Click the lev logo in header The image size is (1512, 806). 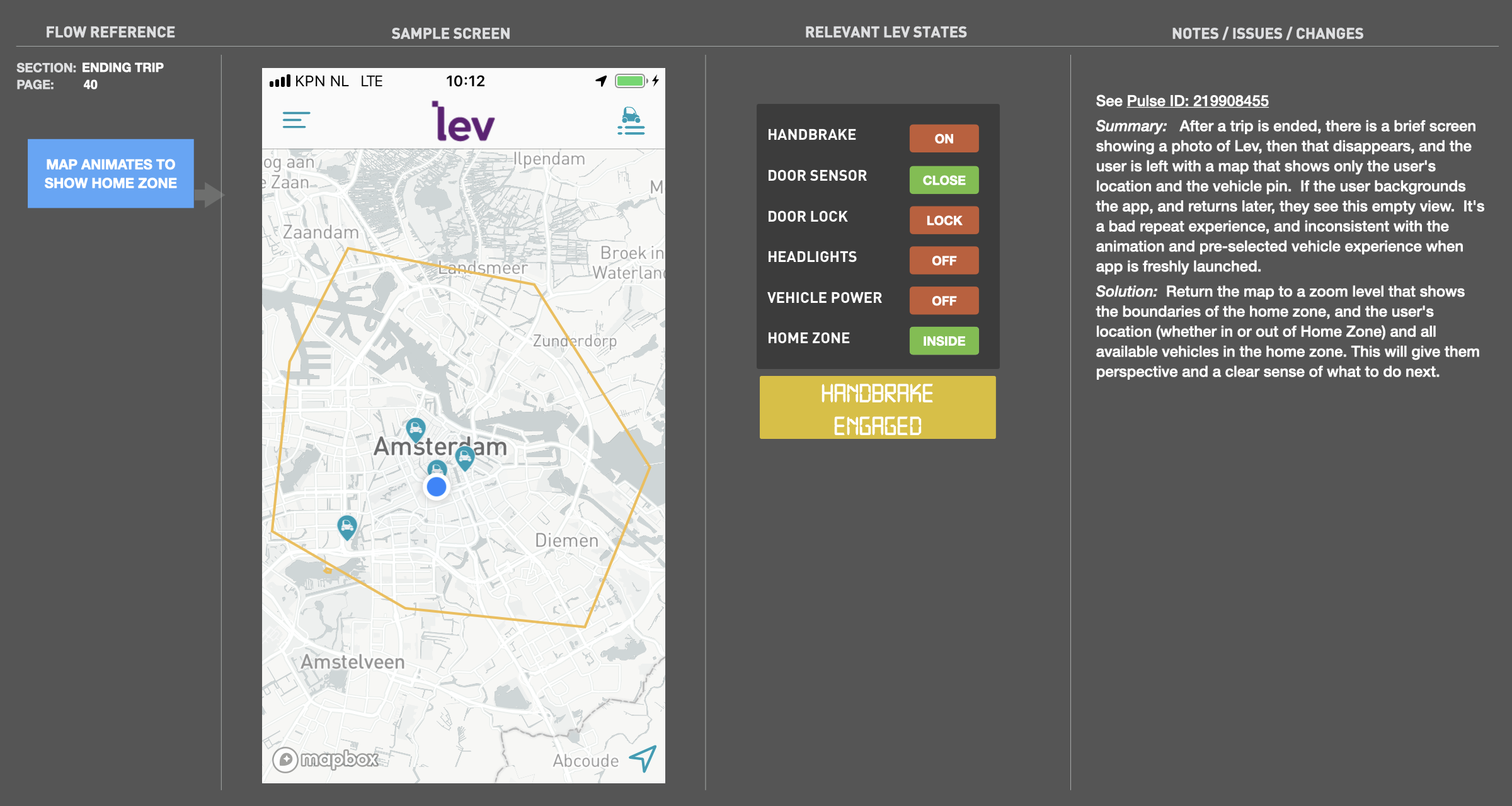point(464,122)
